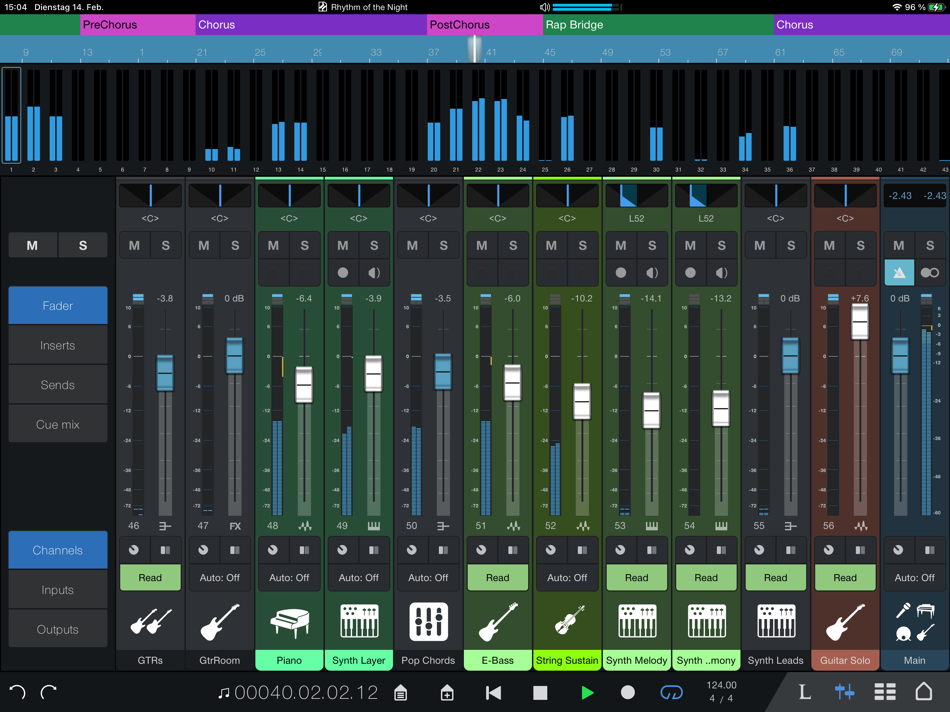The width and height of the screenshot is (950, 712).
Task: Open the marker list icon in bottom toolbar
Action: (x=399, y=691)
